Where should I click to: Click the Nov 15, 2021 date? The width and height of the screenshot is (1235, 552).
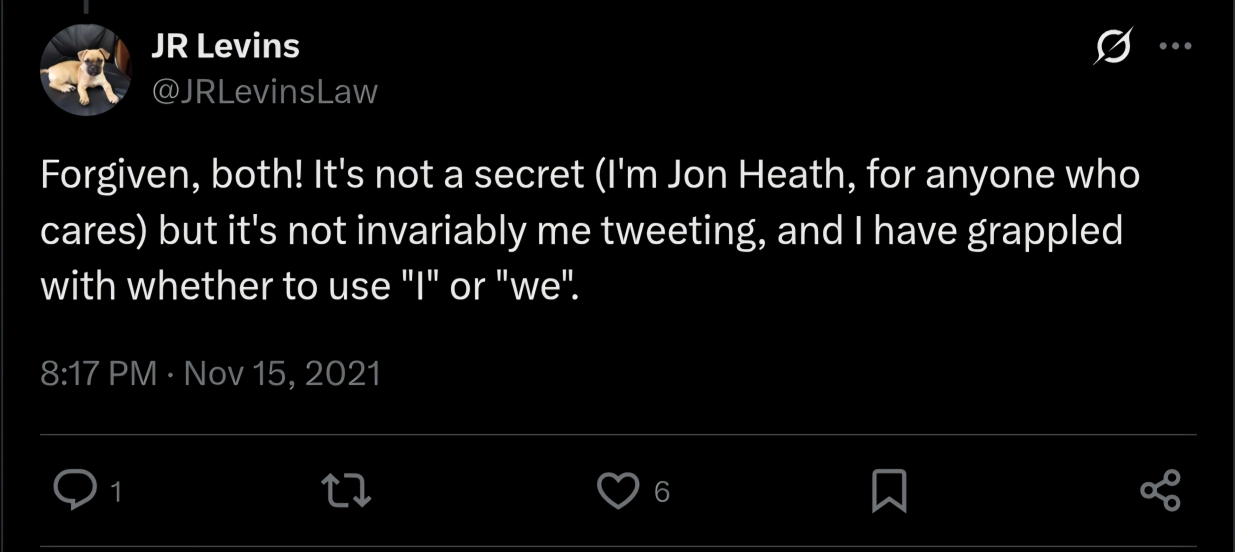pos(283,374)
